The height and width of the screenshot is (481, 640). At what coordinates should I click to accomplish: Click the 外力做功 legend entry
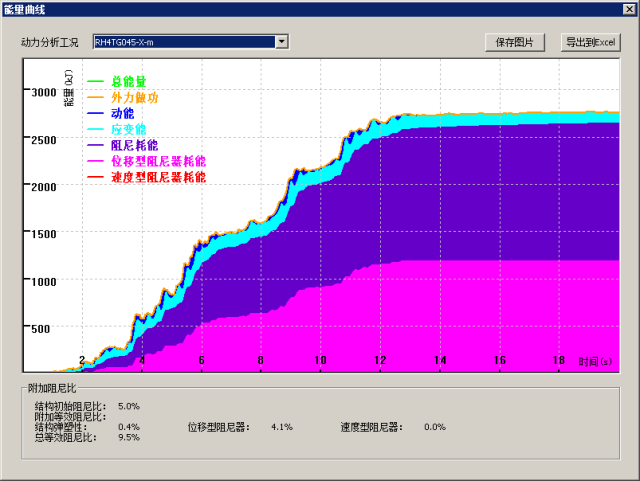[133, 98]
